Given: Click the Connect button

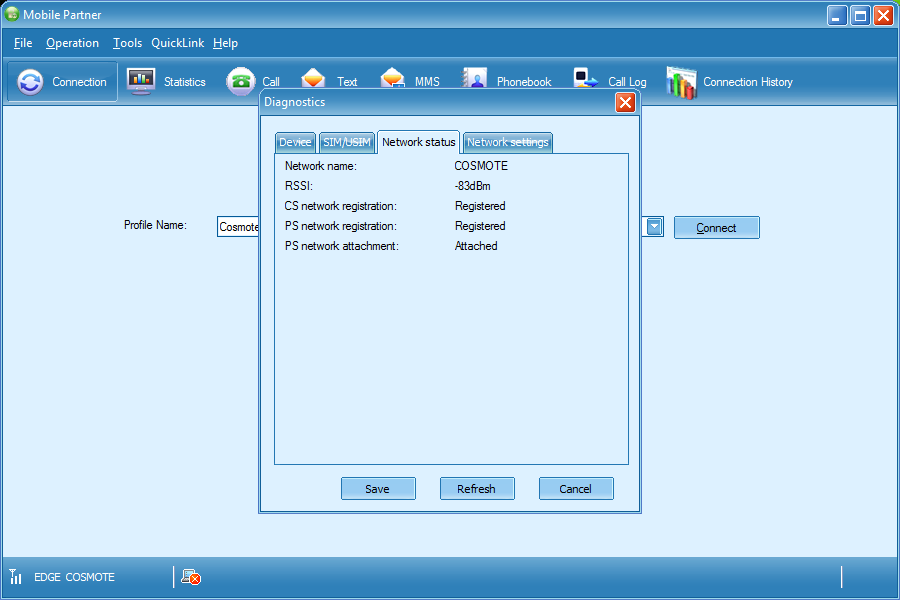Looking at the screenshot, I should coord(716,227).
